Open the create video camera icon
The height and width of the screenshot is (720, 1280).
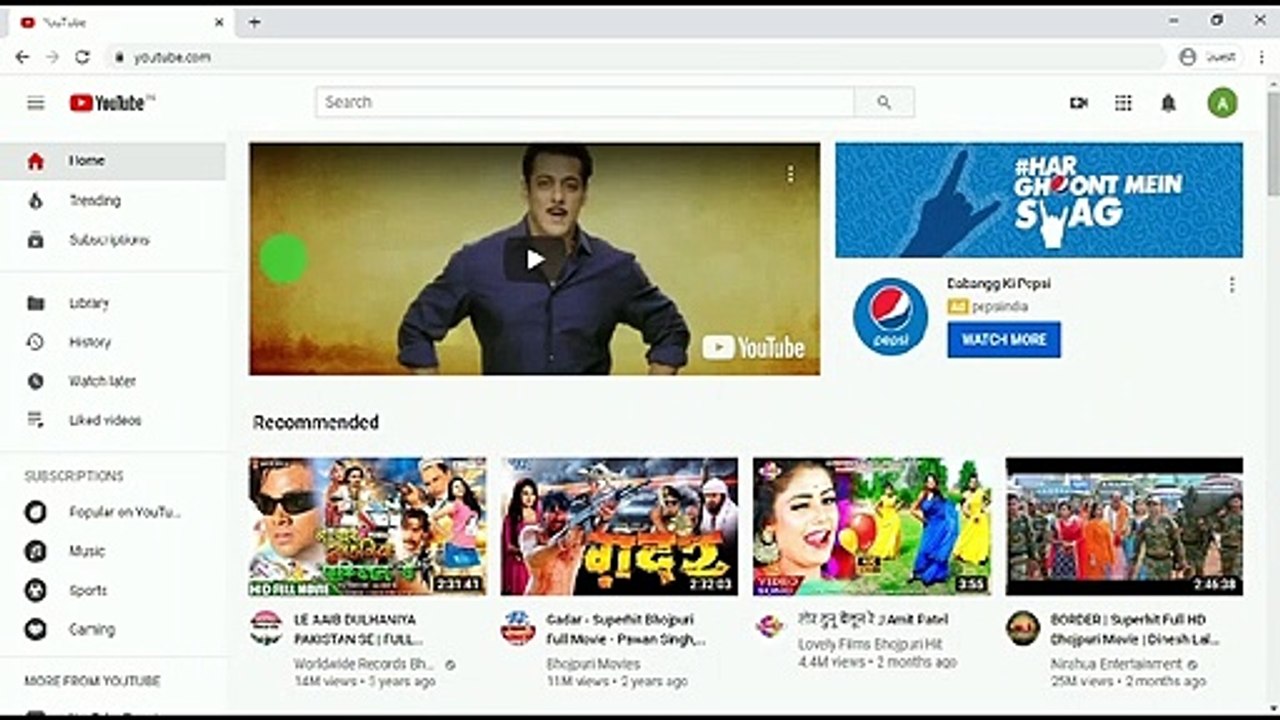coord(1078,103)
